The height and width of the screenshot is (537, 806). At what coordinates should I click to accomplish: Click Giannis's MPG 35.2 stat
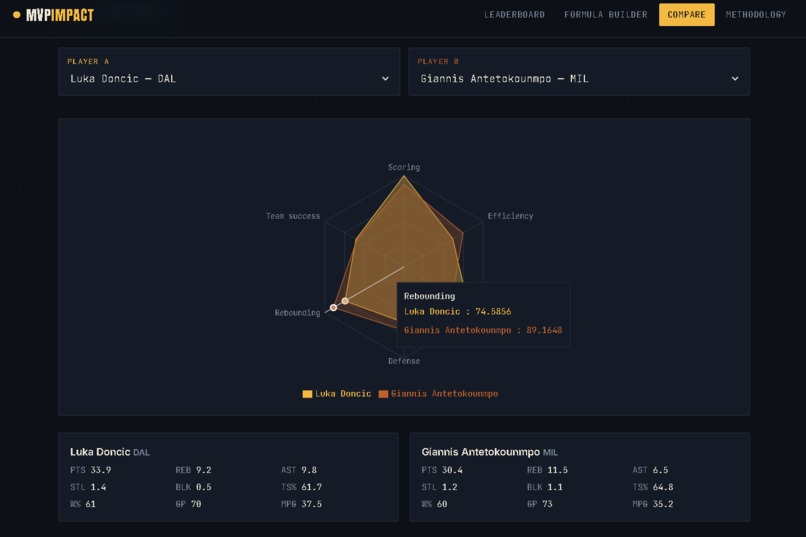coord(653,504)
